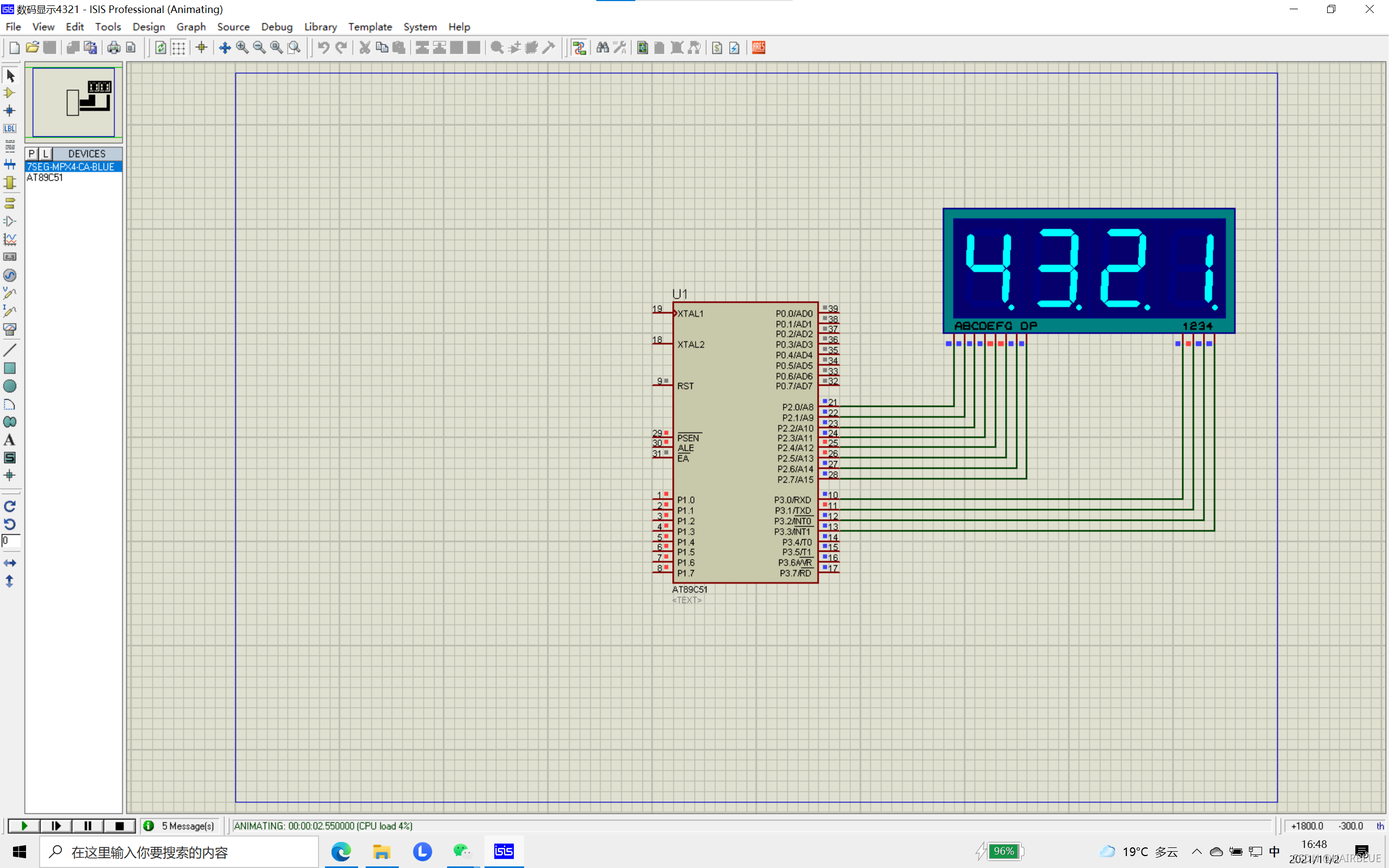
Task: Stop the simulation
Action: 119,826
